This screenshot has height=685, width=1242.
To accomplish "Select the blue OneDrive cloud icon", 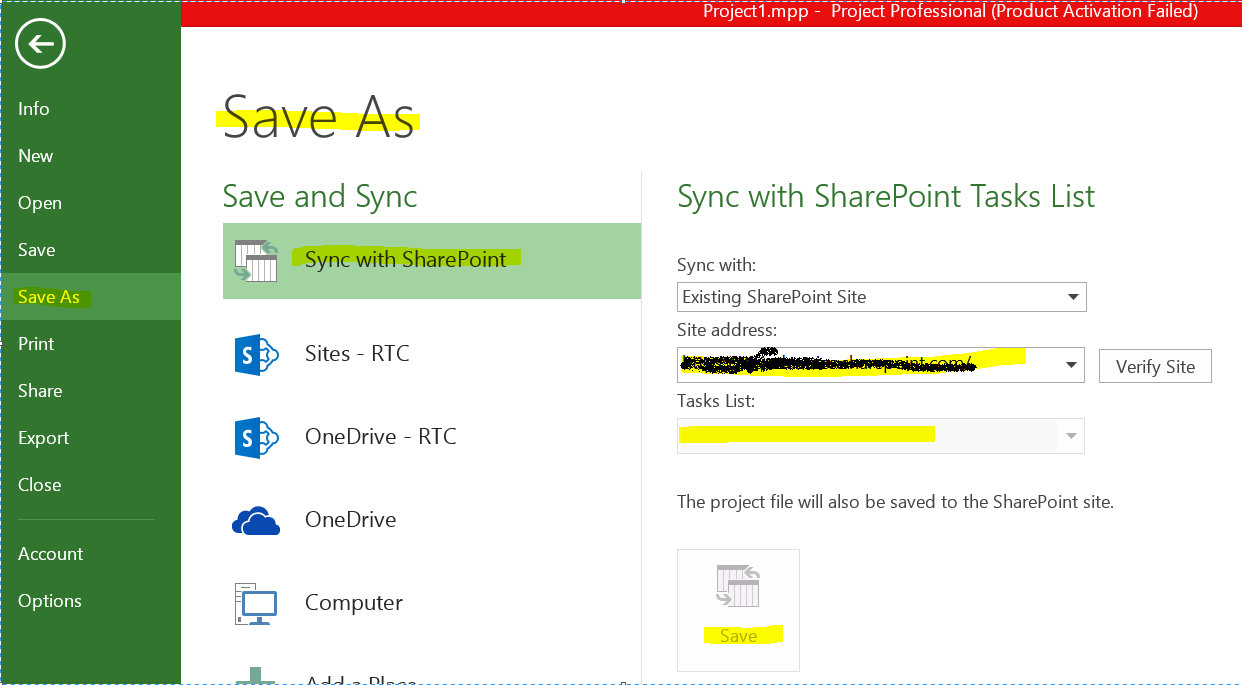I will click(x=256, y=520).
